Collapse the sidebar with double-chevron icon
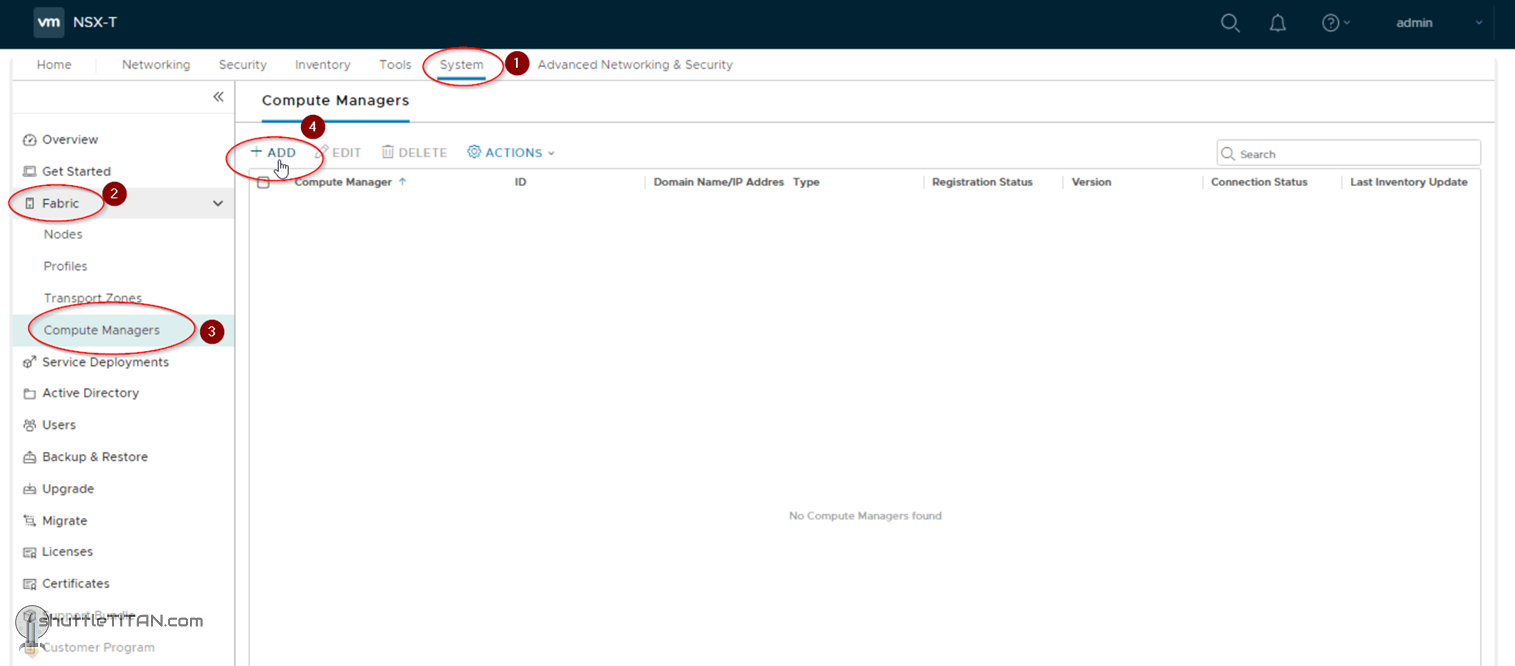The height and width of the screenshot is (666, 1515). point(218,97)
